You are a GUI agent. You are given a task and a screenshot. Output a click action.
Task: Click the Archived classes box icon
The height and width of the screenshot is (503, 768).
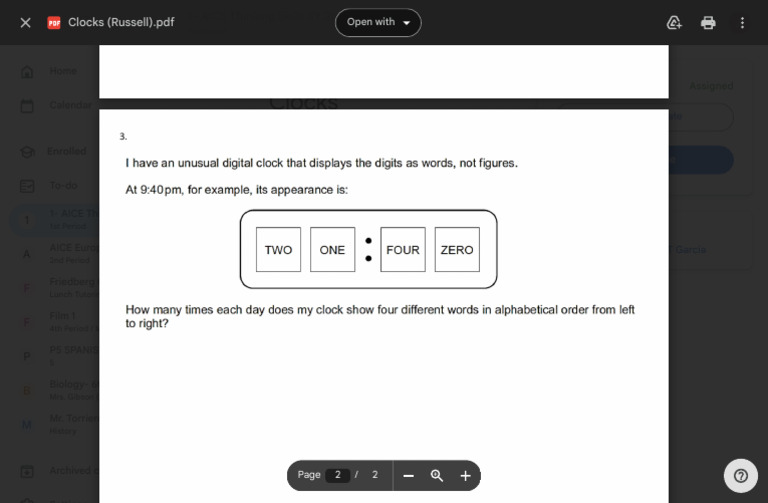(x=27, y=471)
